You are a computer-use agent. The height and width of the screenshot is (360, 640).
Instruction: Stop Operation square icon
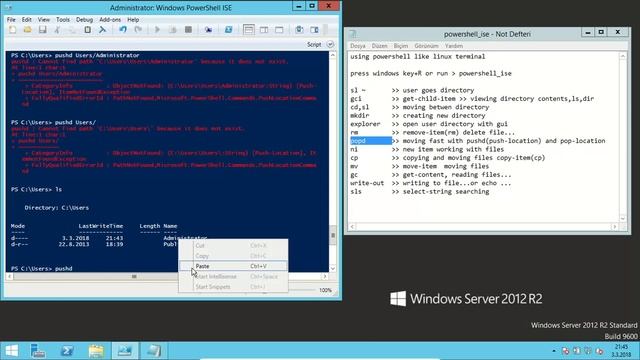click(x=188, y=30)
